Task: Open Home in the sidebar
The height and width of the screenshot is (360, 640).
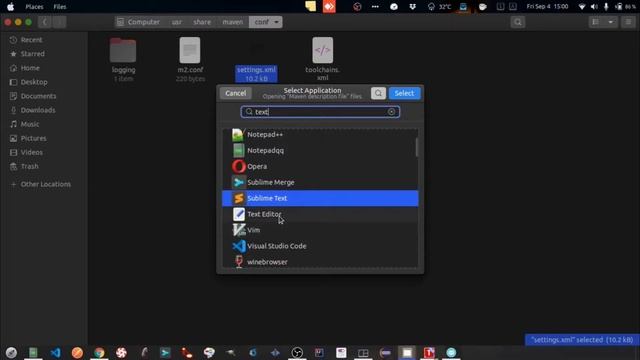Action: (30, 68)
